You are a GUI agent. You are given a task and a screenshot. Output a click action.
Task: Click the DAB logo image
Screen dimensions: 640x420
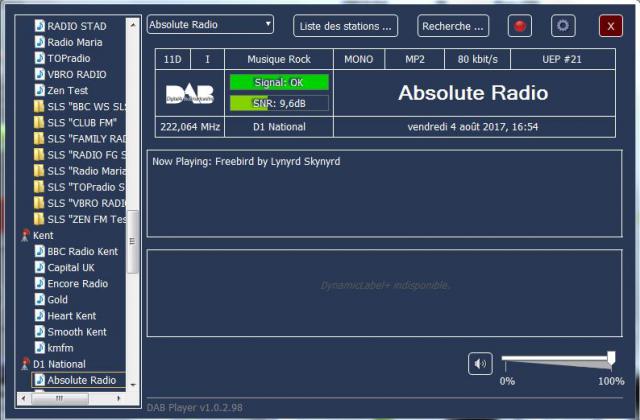(x=190, y=94)
